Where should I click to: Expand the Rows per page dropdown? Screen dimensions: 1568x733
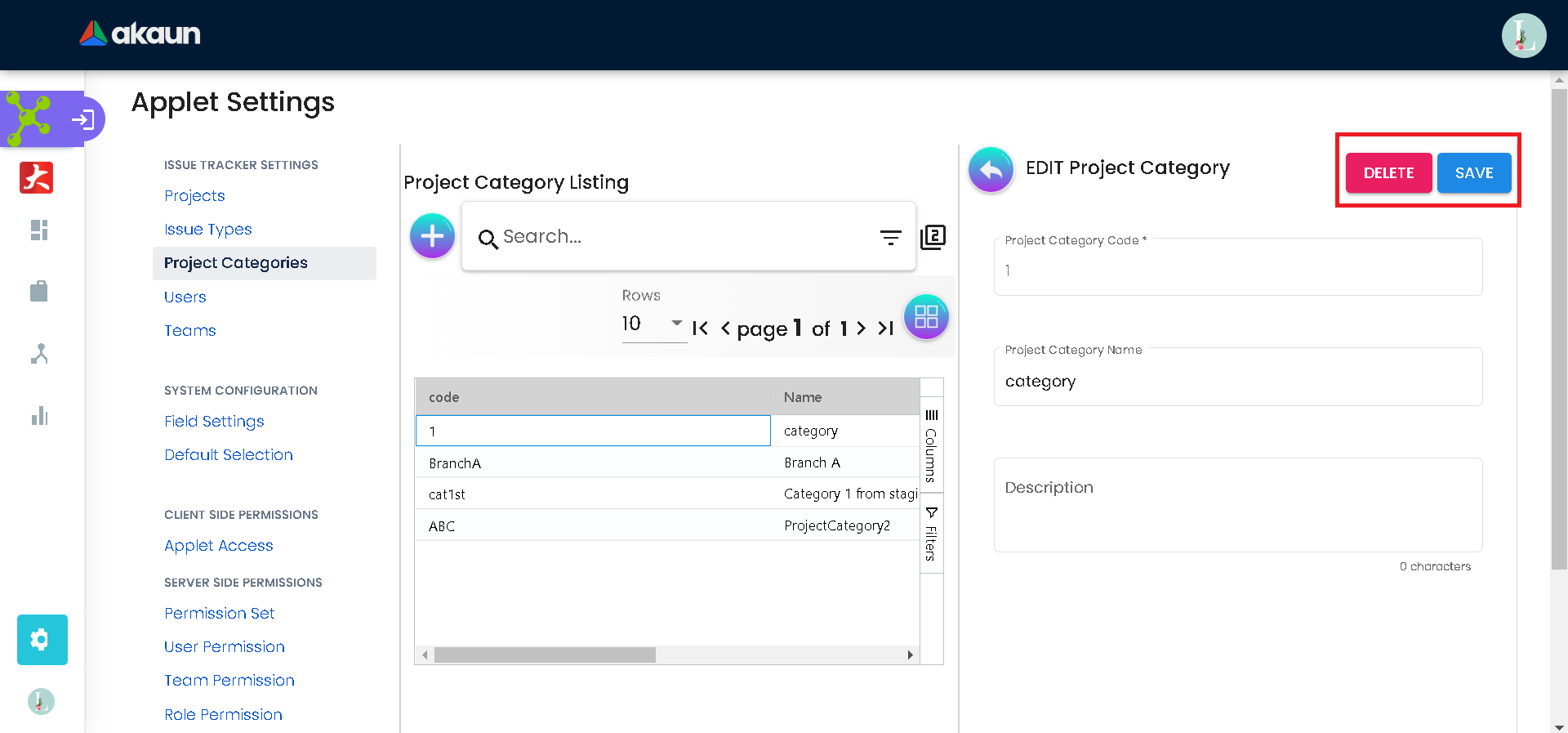click(x=675, y=323)
